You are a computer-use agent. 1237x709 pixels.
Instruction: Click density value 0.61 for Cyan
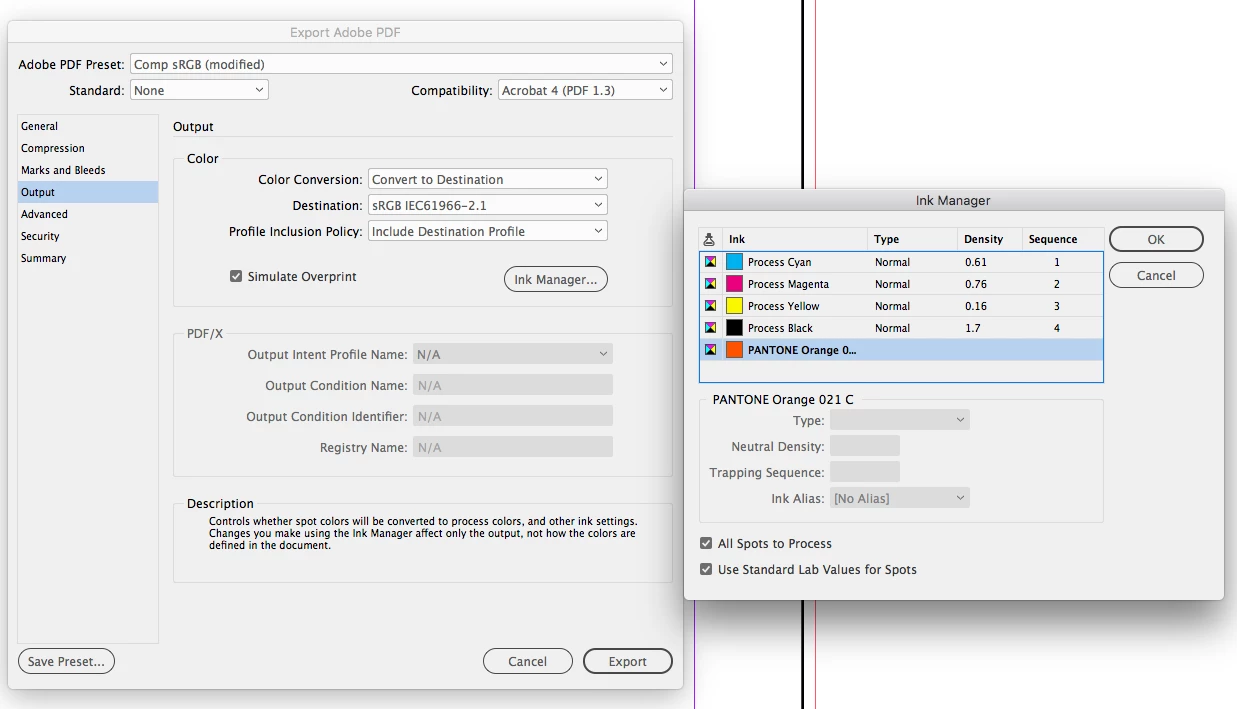[976, 262]
